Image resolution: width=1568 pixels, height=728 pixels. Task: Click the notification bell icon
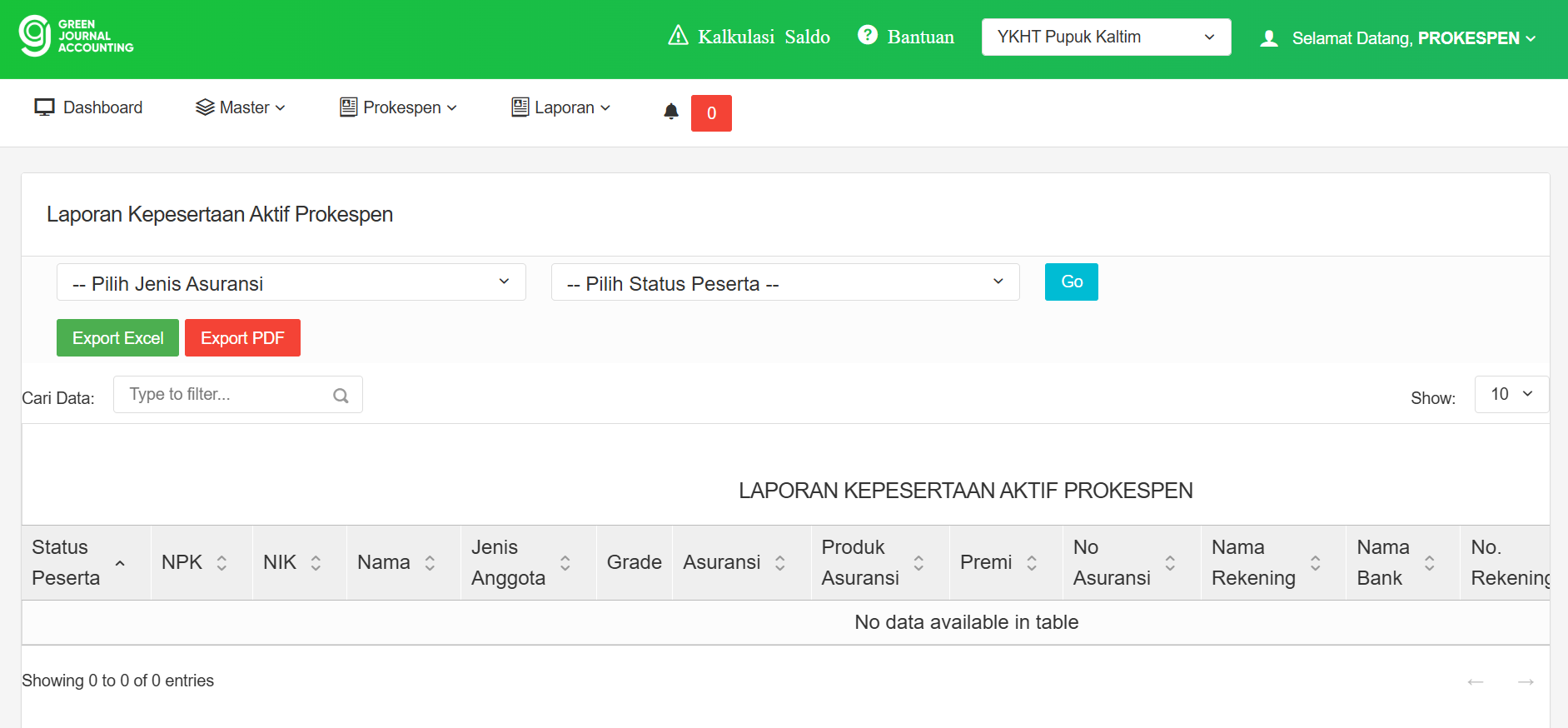671,112
